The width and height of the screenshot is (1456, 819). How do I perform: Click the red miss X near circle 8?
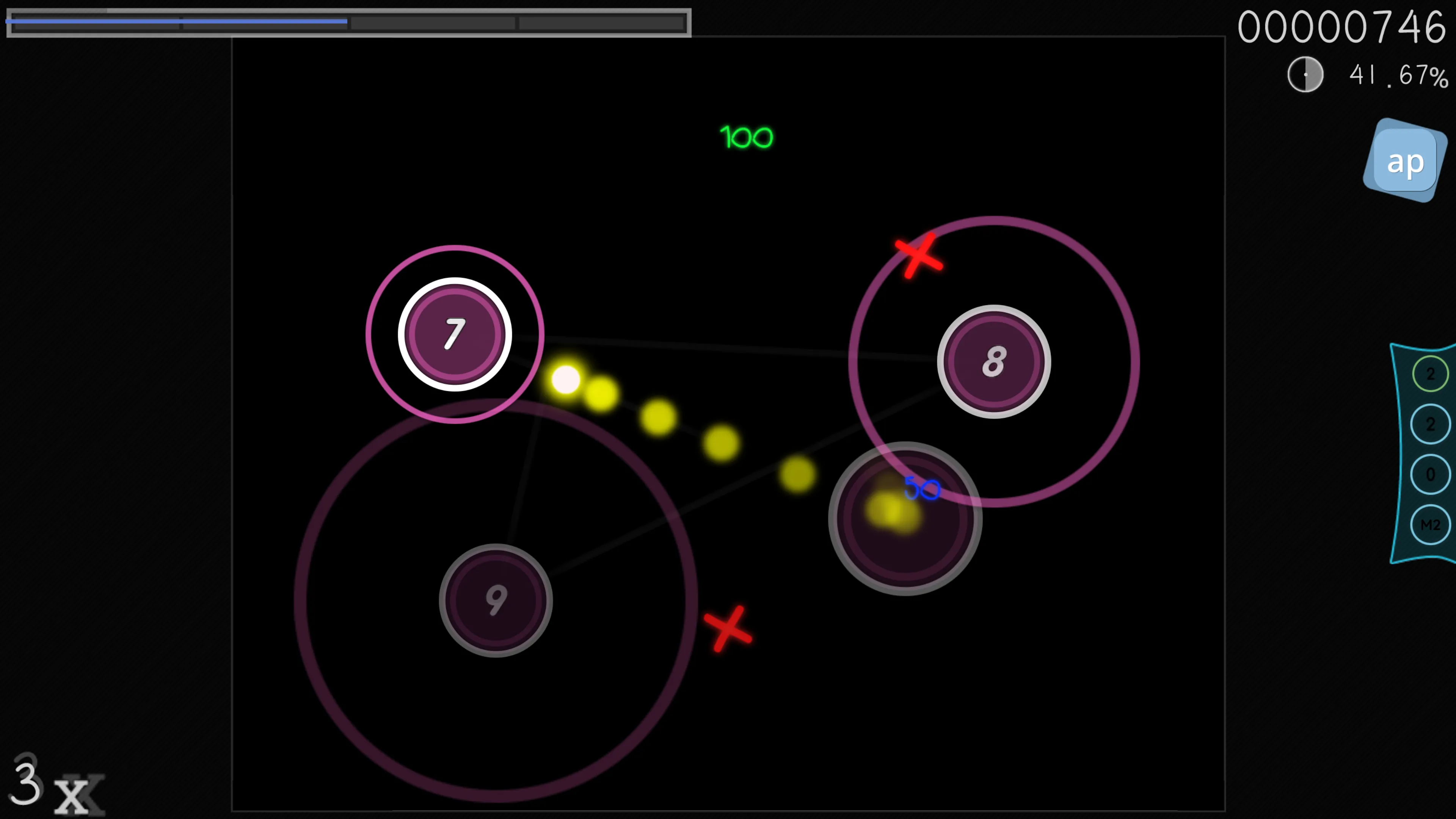[x=918, y=256]
